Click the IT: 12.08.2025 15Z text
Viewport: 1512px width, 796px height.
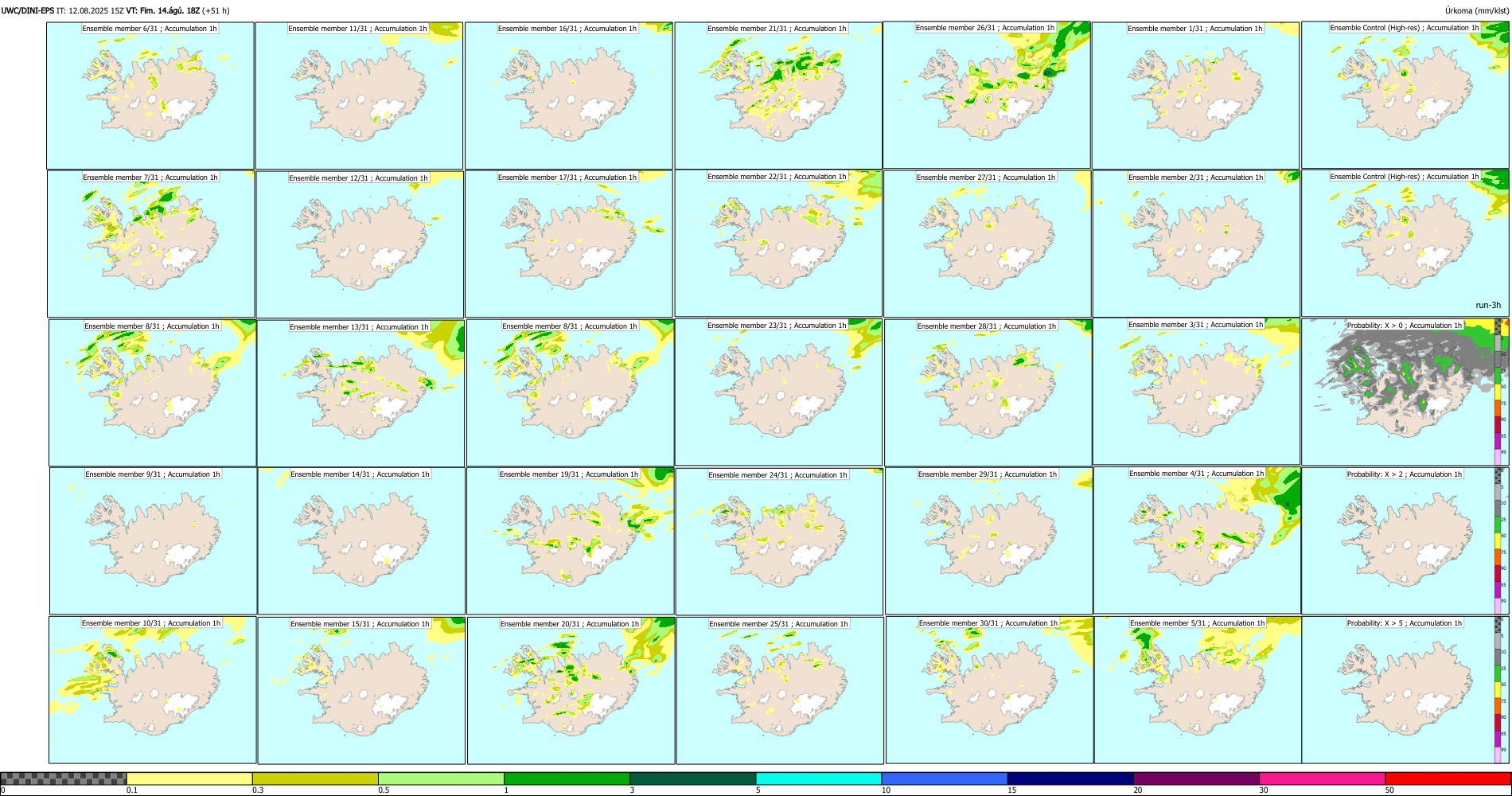click(90, 10)
